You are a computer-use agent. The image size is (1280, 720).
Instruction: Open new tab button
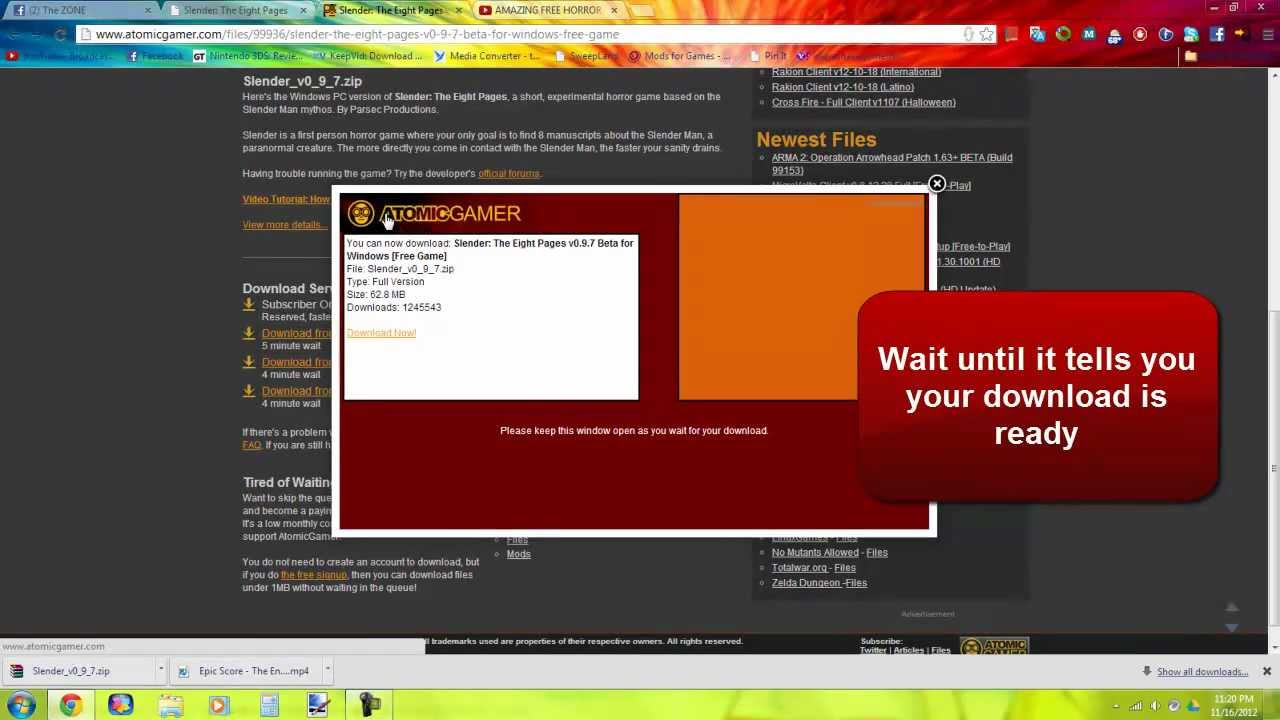point(641,10)
